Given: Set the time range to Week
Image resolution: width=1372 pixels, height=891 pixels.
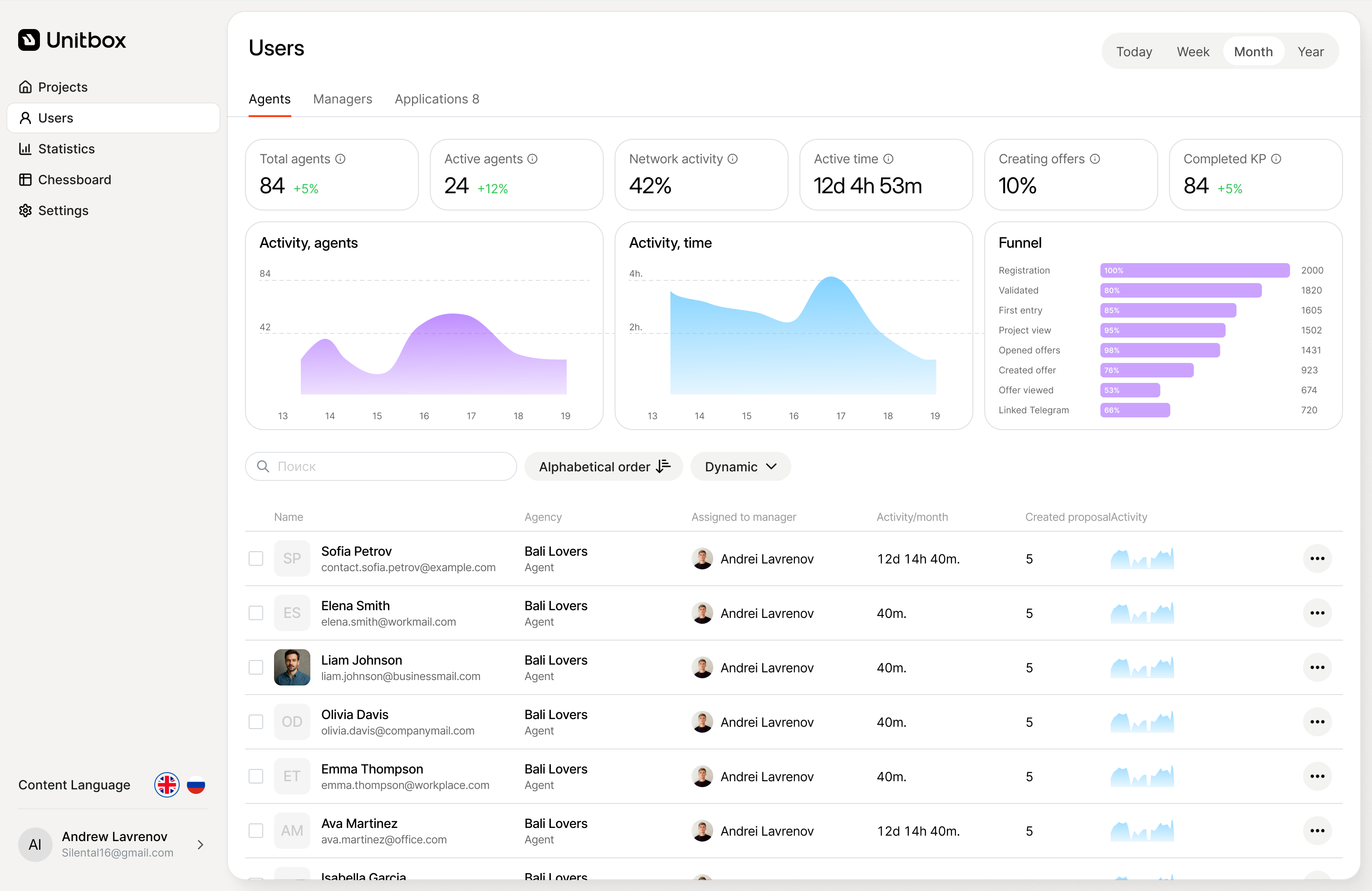Looking at the screenshot, I should click(1193, 52).
